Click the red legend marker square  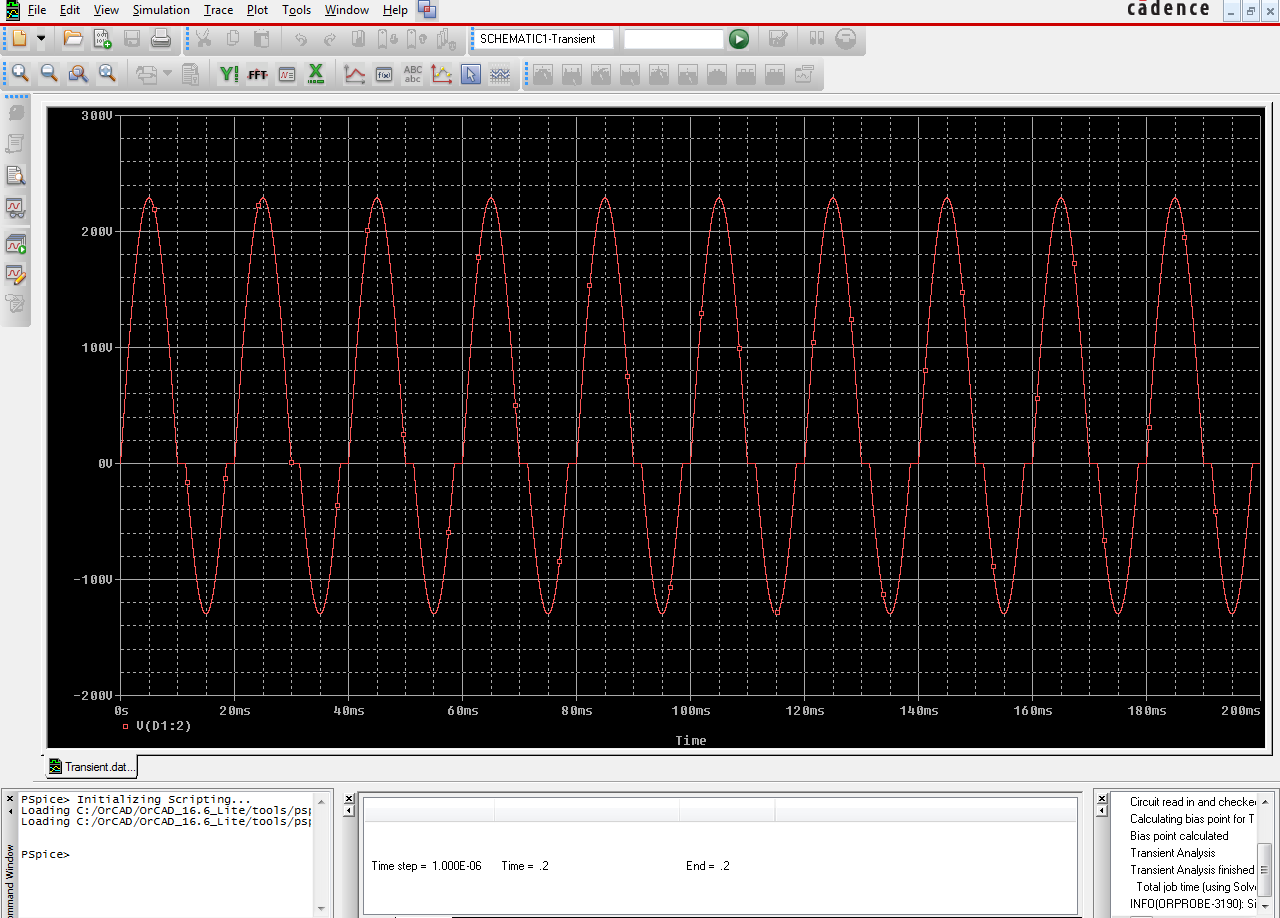click(x=125, y=726)
